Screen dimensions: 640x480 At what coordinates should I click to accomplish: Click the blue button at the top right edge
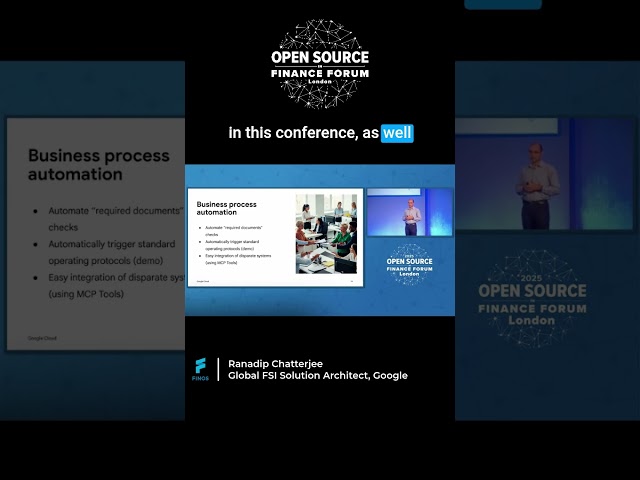point(503,4)
